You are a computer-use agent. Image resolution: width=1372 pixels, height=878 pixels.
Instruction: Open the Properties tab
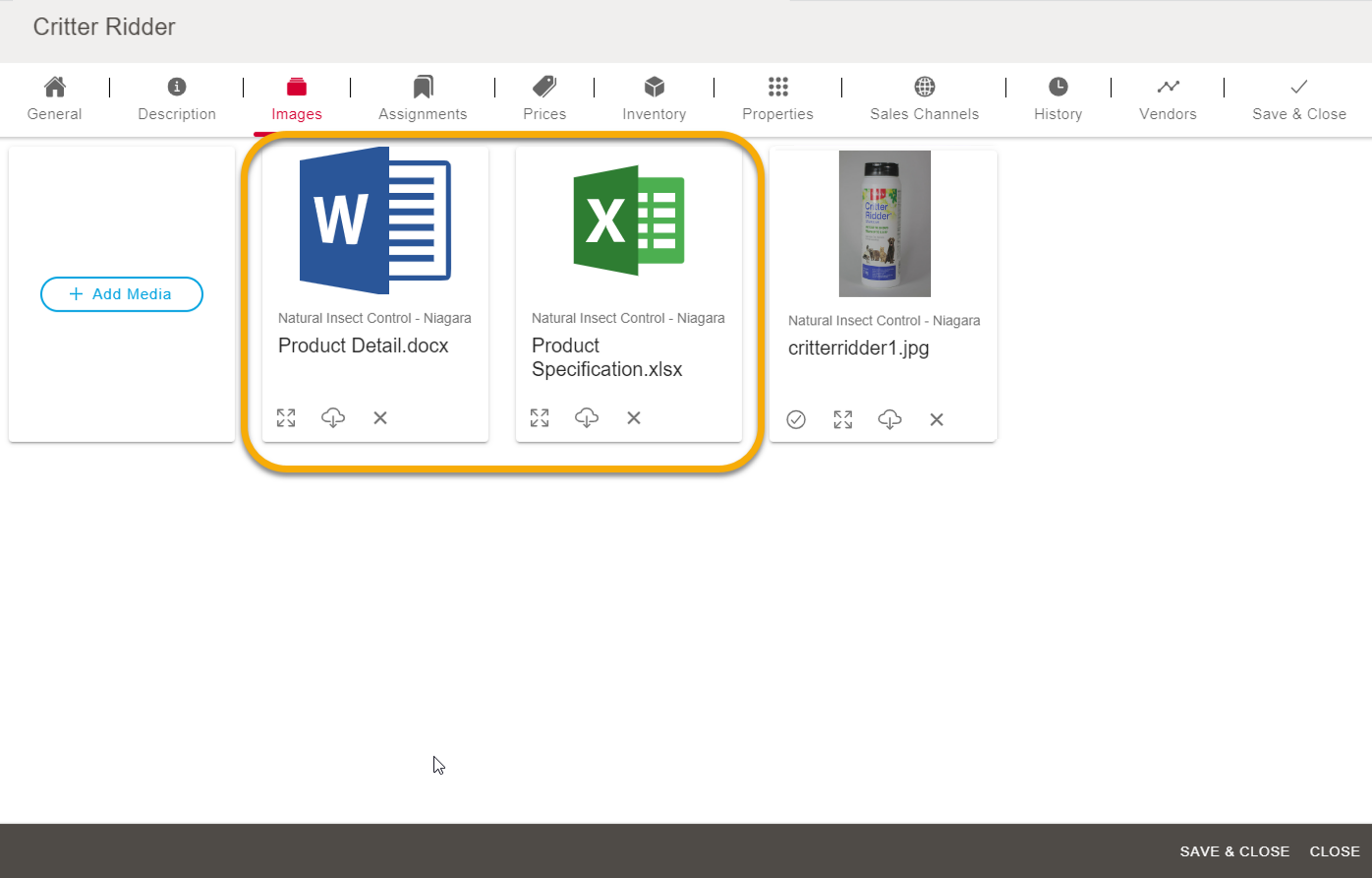coord(778,99)
